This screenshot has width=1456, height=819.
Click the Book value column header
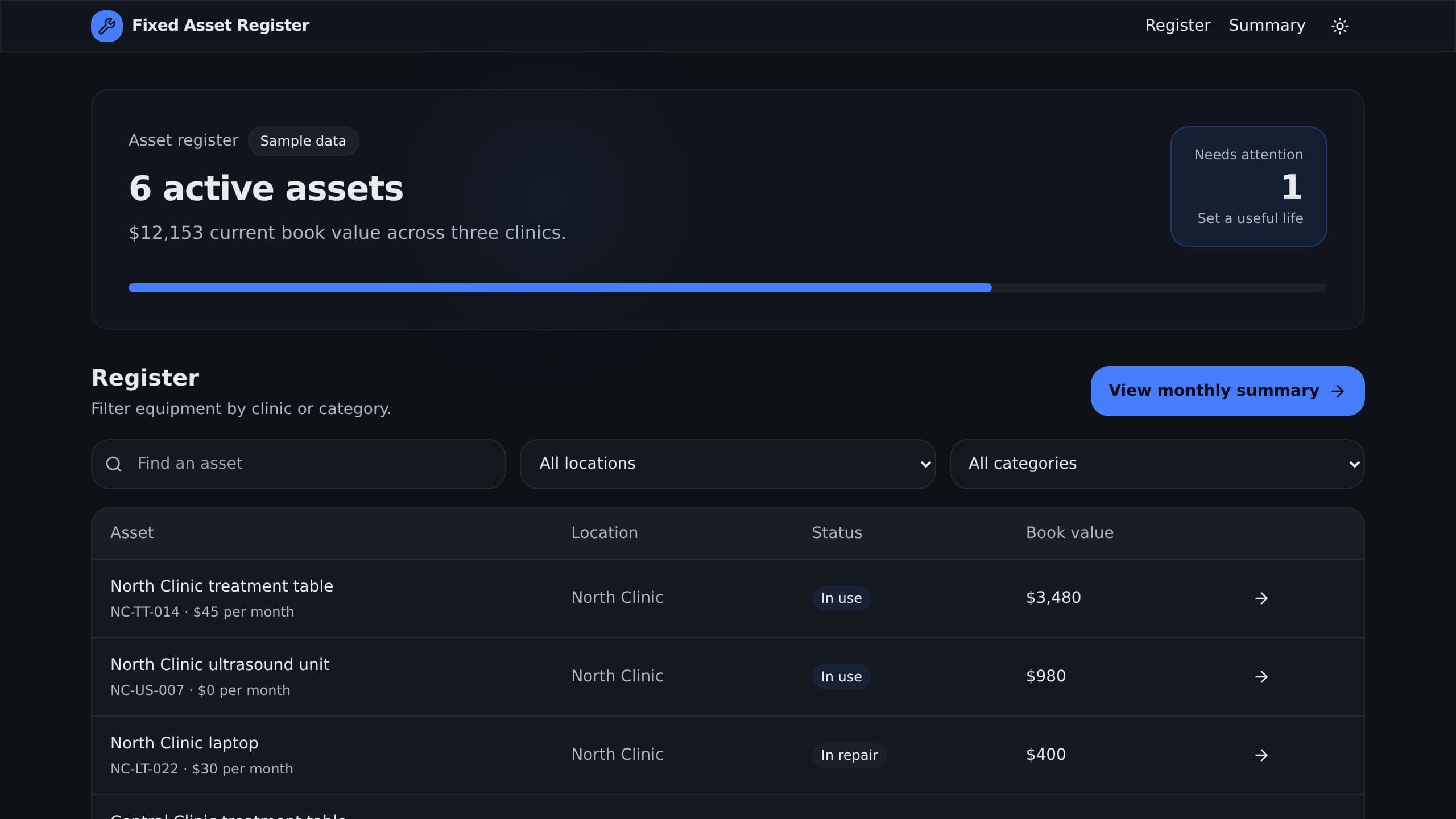(1069, 533)
